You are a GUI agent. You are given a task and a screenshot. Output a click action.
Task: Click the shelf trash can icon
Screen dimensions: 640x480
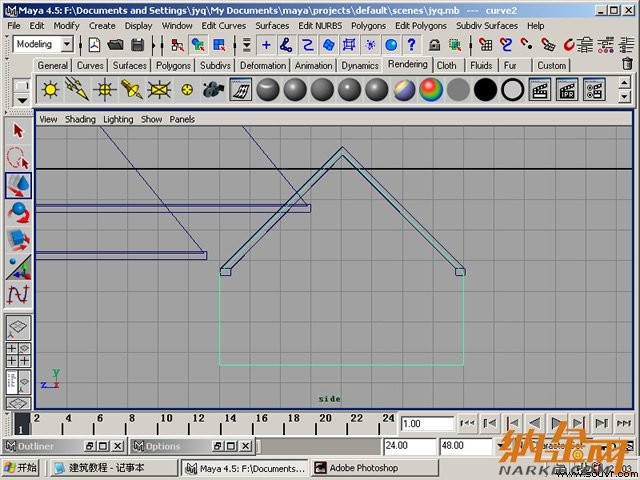point(628,64)
